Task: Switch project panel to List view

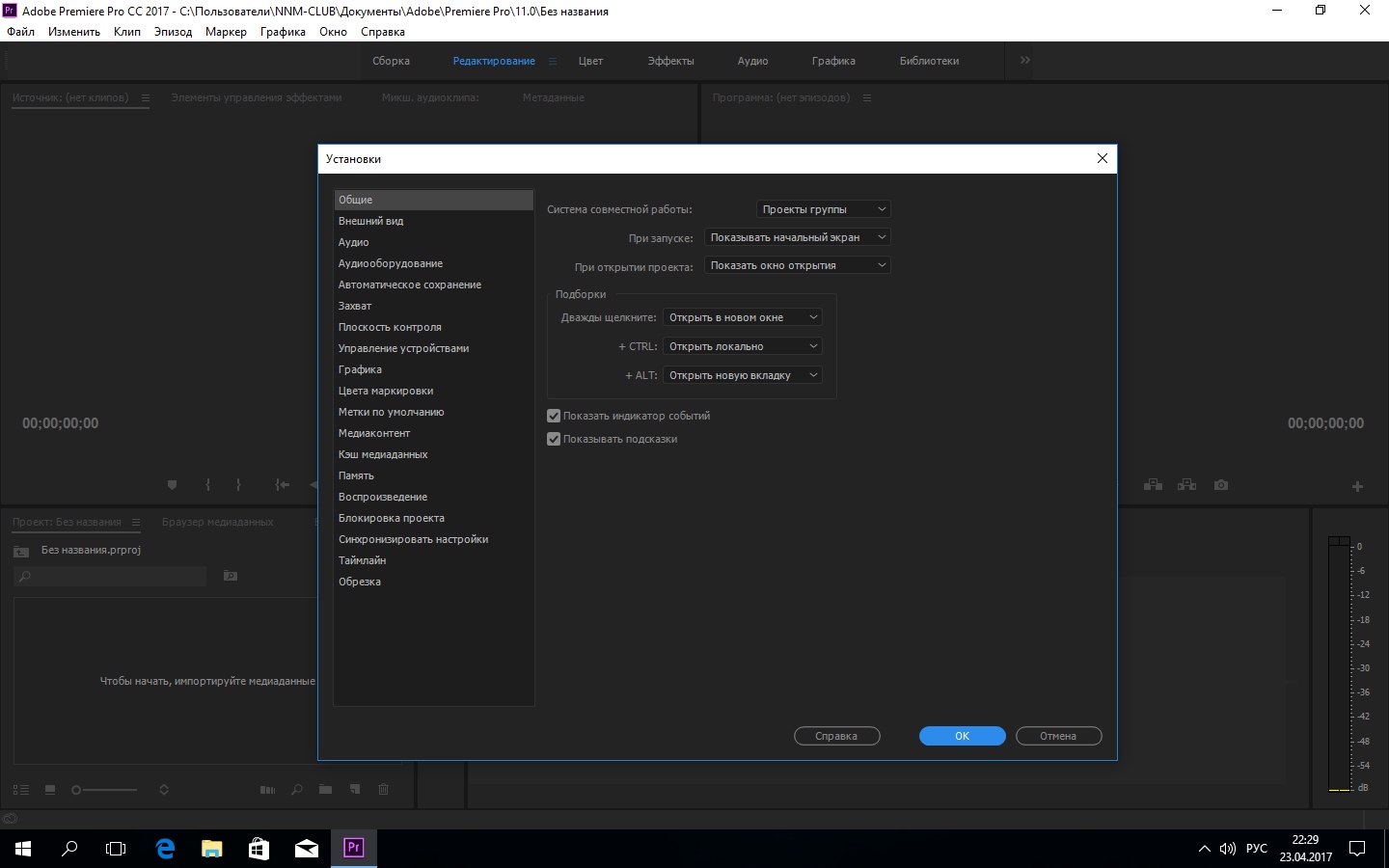Action: point(20,790)
